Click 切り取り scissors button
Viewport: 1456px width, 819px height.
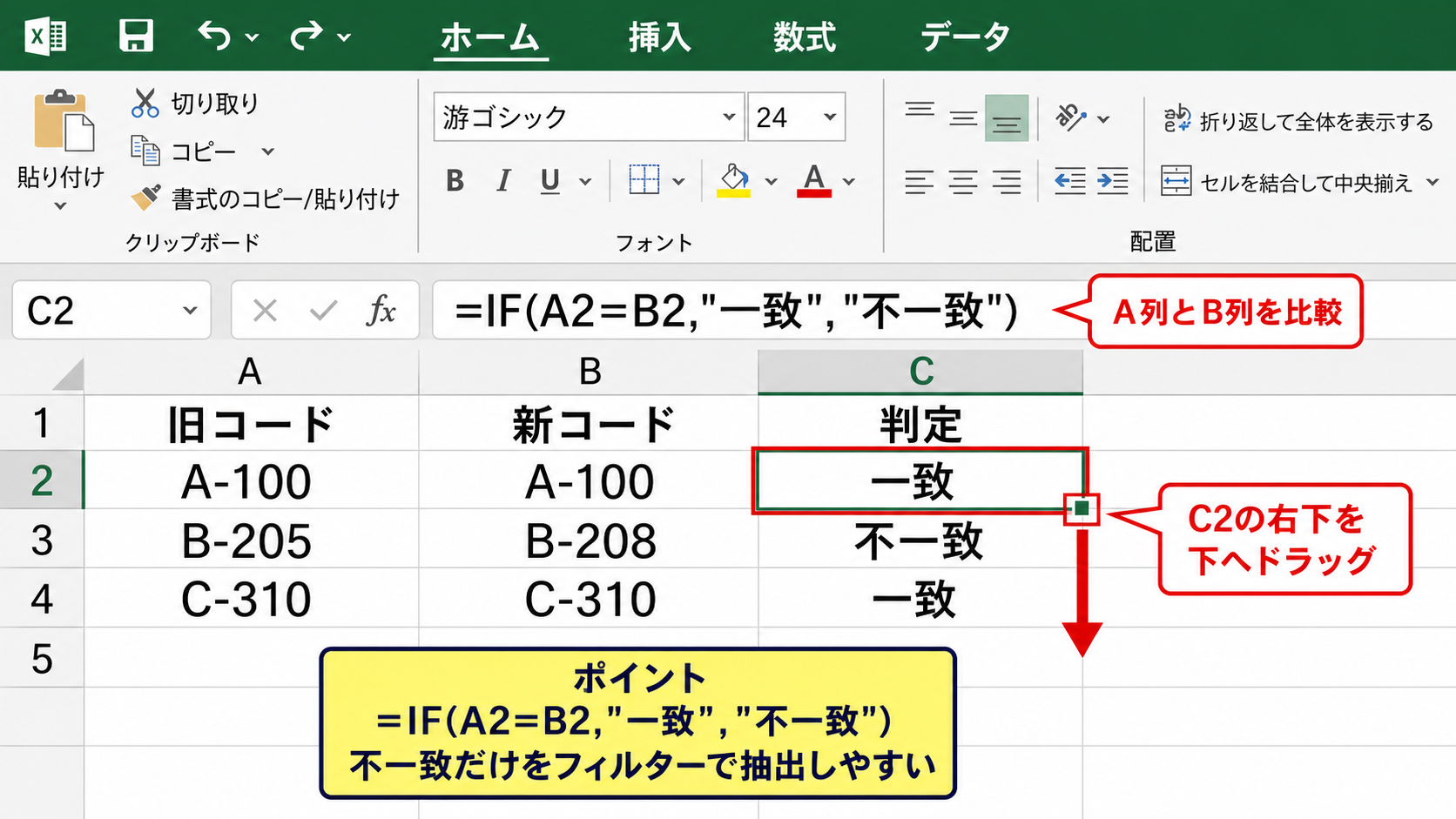(195, 103)
